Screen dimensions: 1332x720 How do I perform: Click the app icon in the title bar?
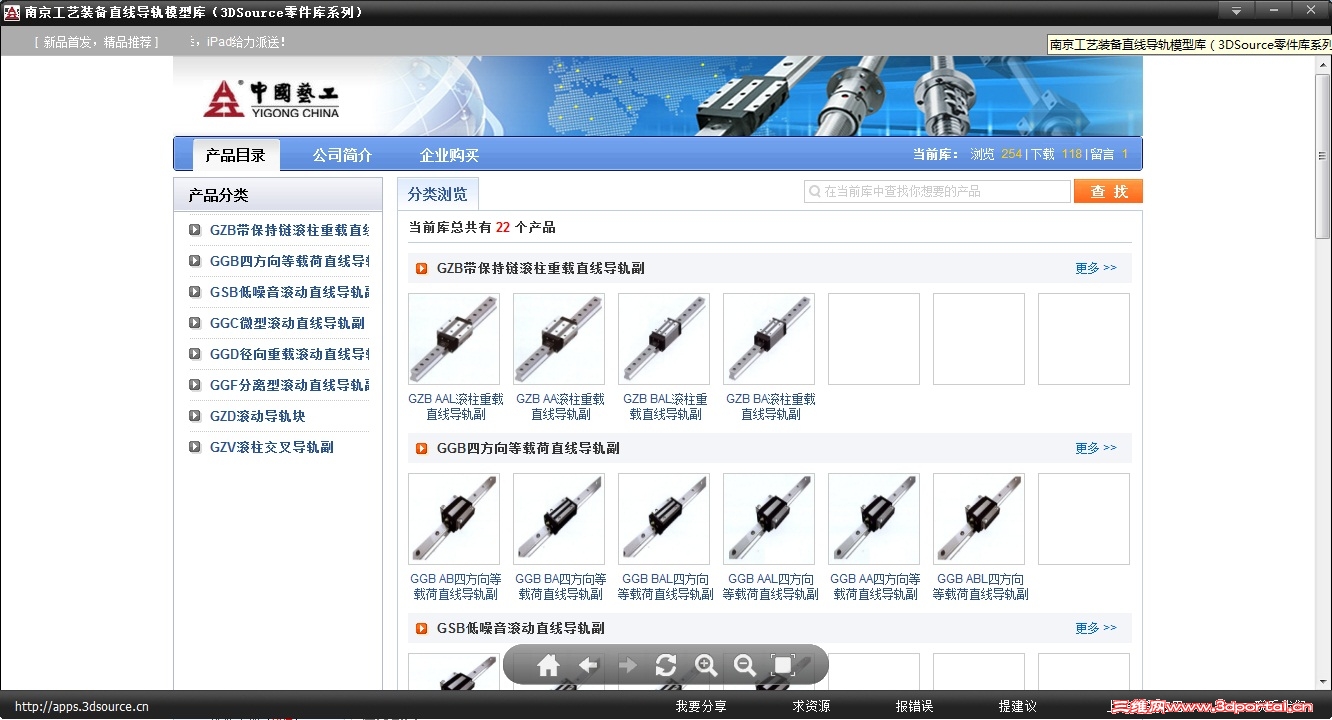[12, 12]
